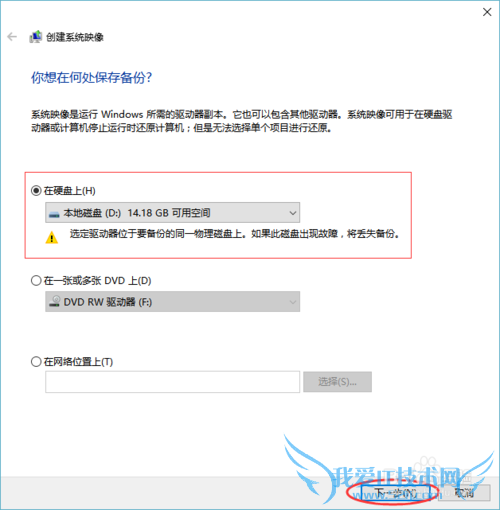Click the 你想在何处保存备份? heading
This screenshot has width=500, height=510.
pyautogui.click(x=91, y=78)
